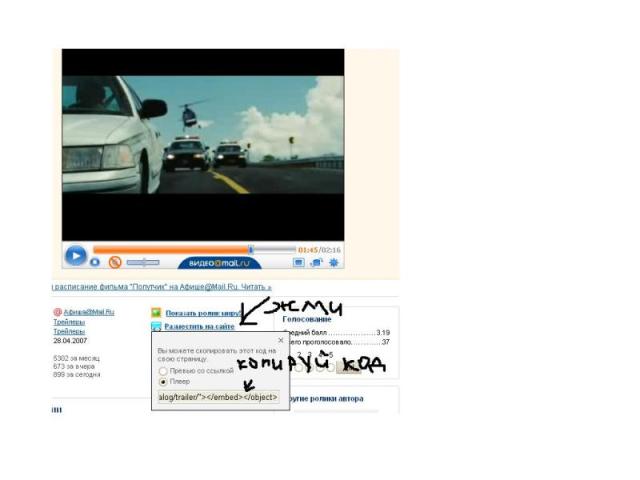Click the "Разместить на сайте" link

point(199,327)
